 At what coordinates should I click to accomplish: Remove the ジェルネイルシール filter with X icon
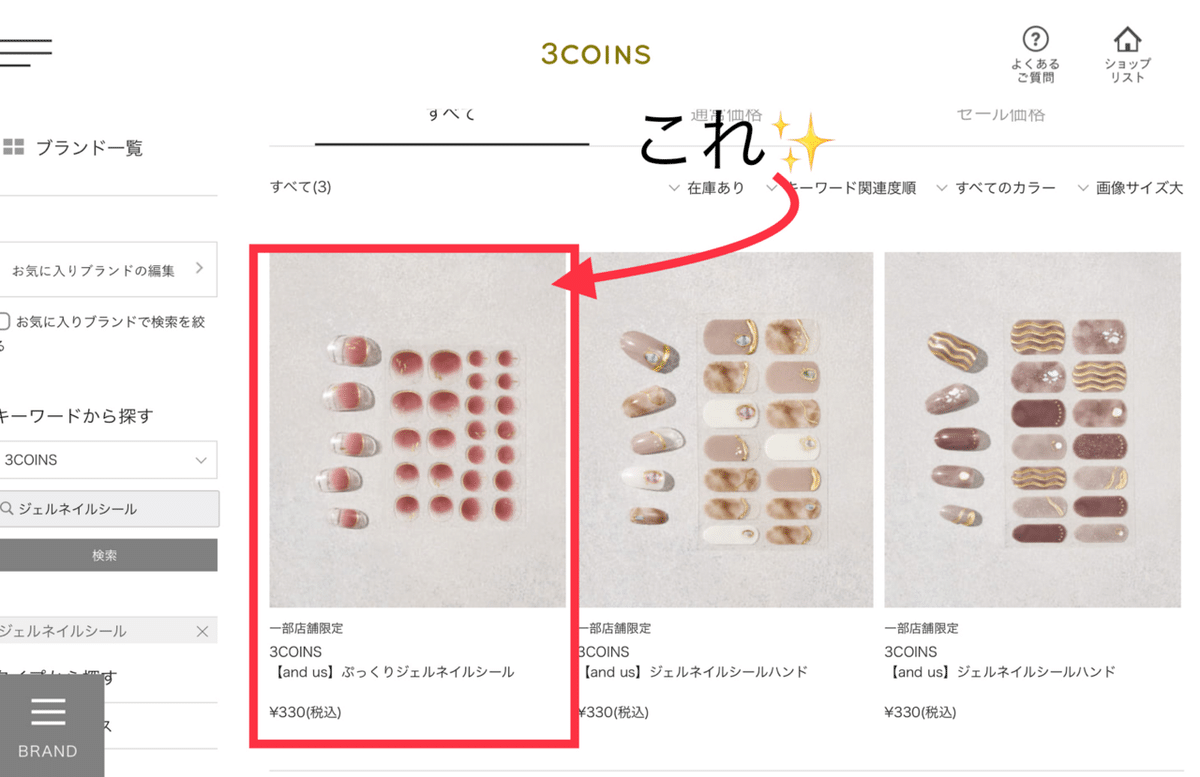[x=202, y=631]
